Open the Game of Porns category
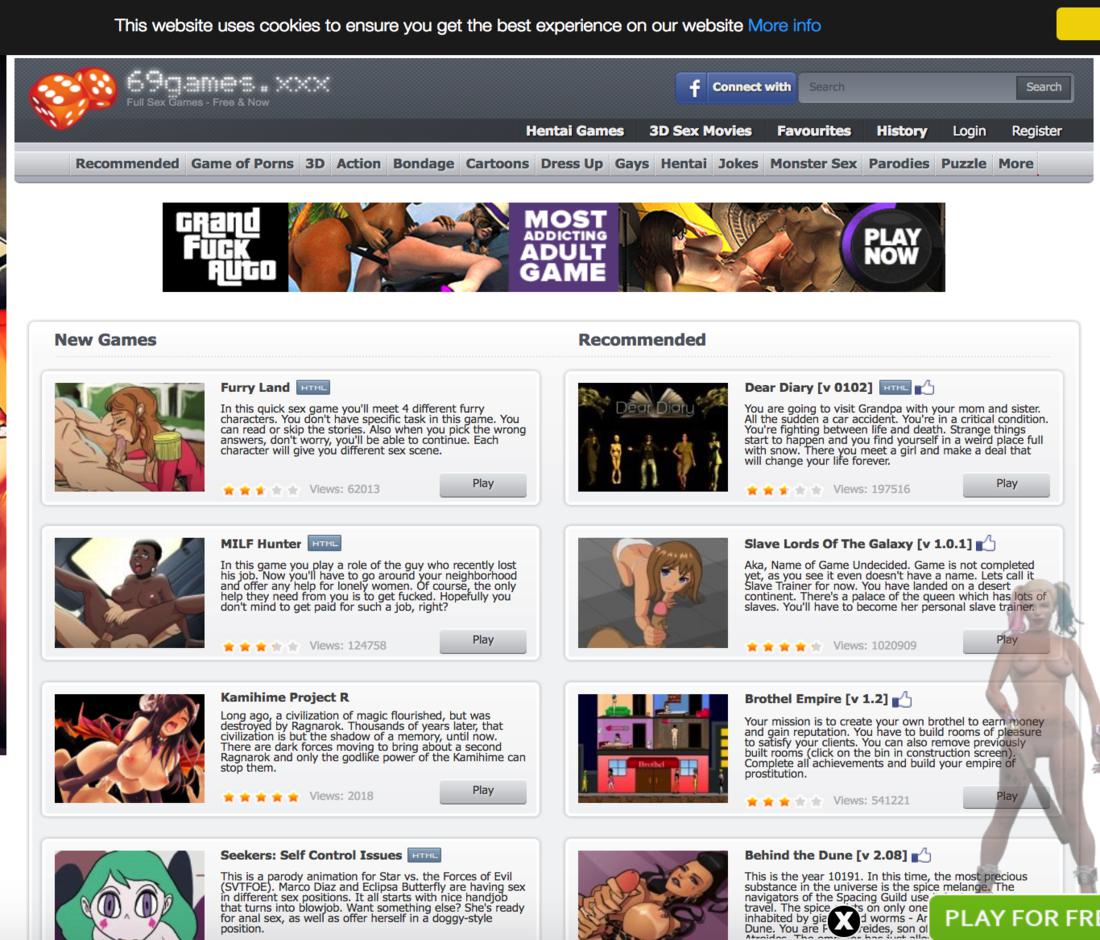 click(242, 163)
